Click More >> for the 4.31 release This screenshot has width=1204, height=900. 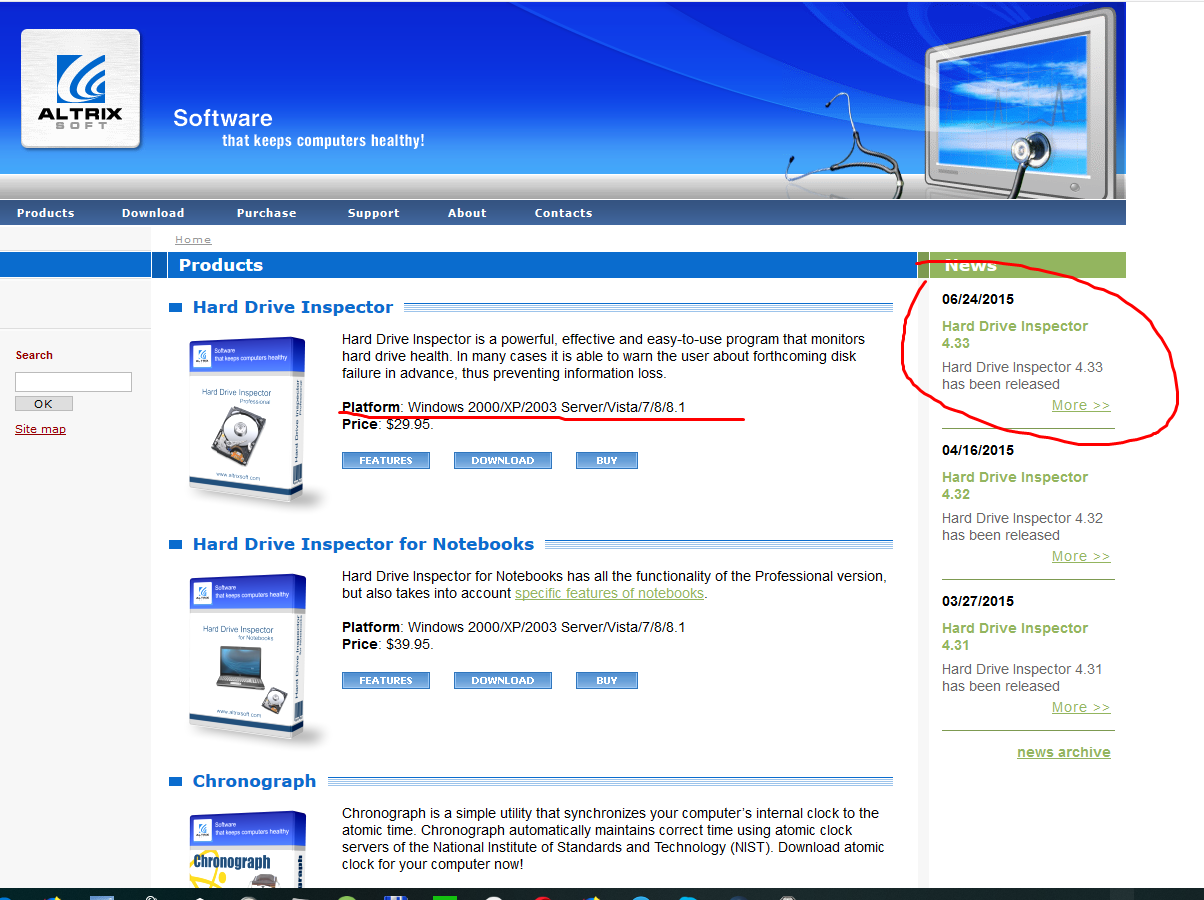(1081, 708)
